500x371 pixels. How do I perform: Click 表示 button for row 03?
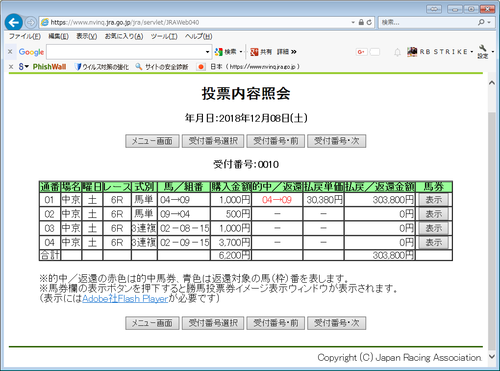[x=433, y=228]
